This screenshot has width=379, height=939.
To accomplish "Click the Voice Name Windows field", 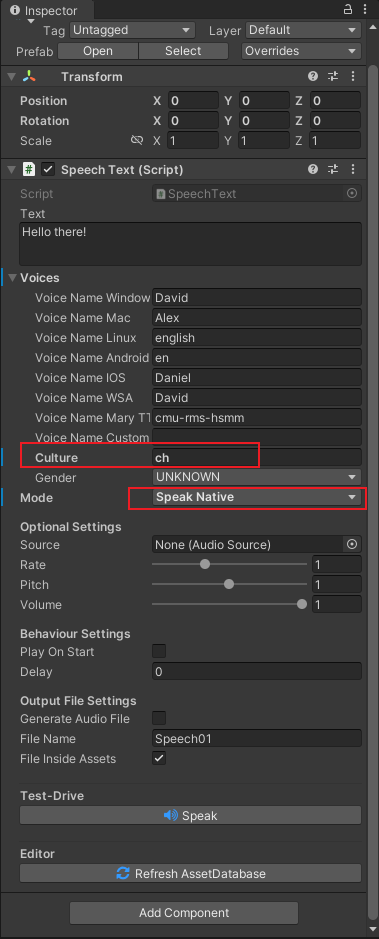I will [257, 297].
